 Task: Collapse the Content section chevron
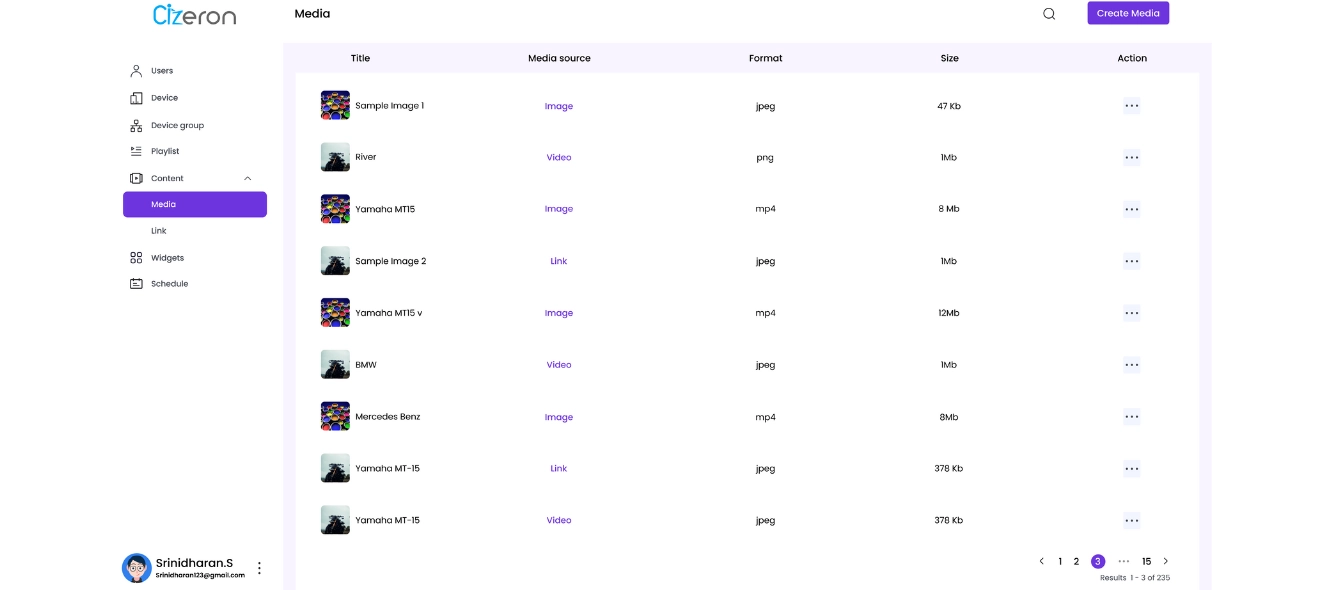click(x=247, y=178)
